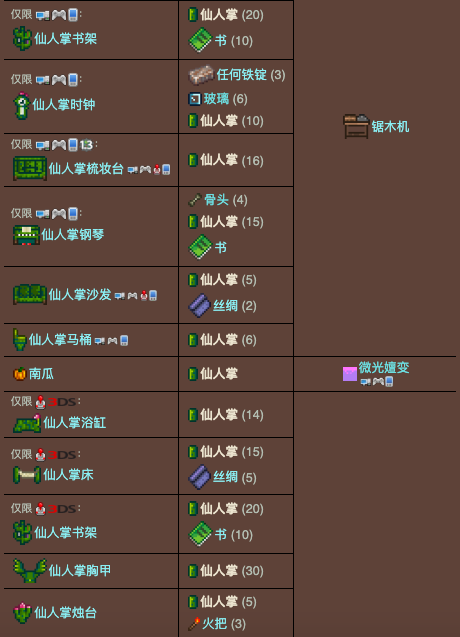This screenshot has width=460, height=637.
Task: Click the cactus breastplate icon
Action: (x=30, y=571)
